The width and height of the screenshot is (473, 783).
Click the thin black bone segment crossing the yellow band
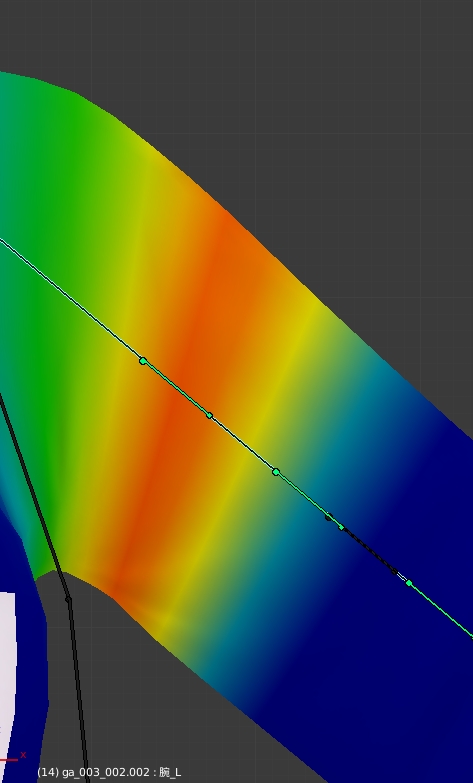(x=243, y=443)
